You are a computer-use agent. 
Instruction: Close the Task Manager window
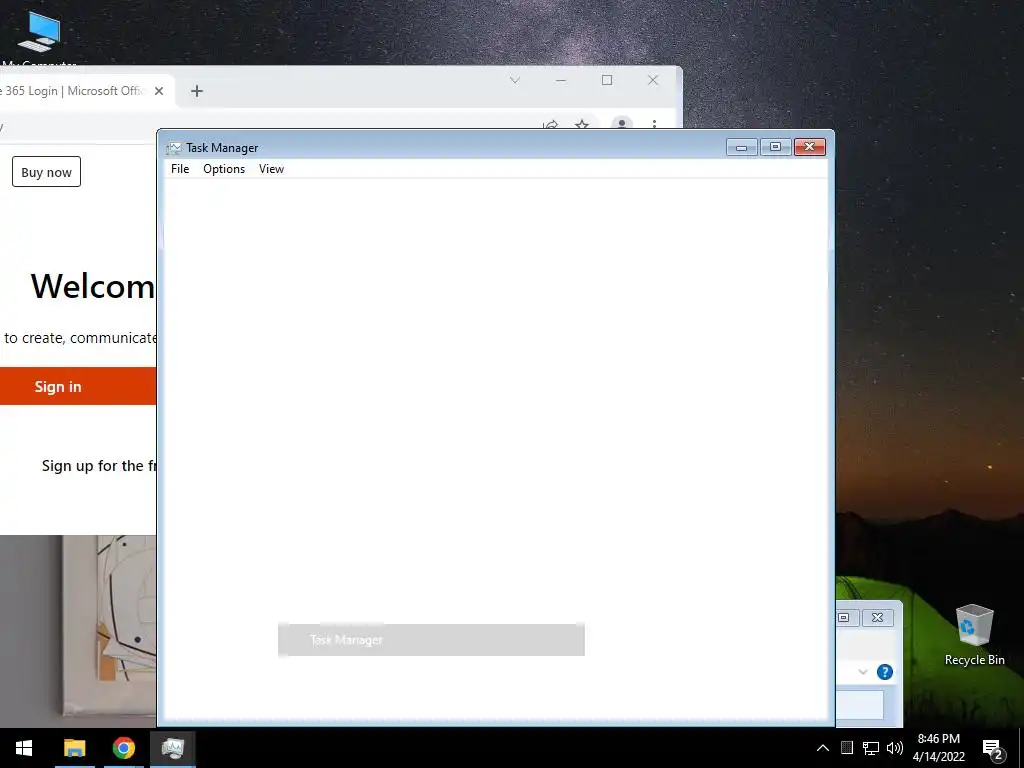coord(810,147)
